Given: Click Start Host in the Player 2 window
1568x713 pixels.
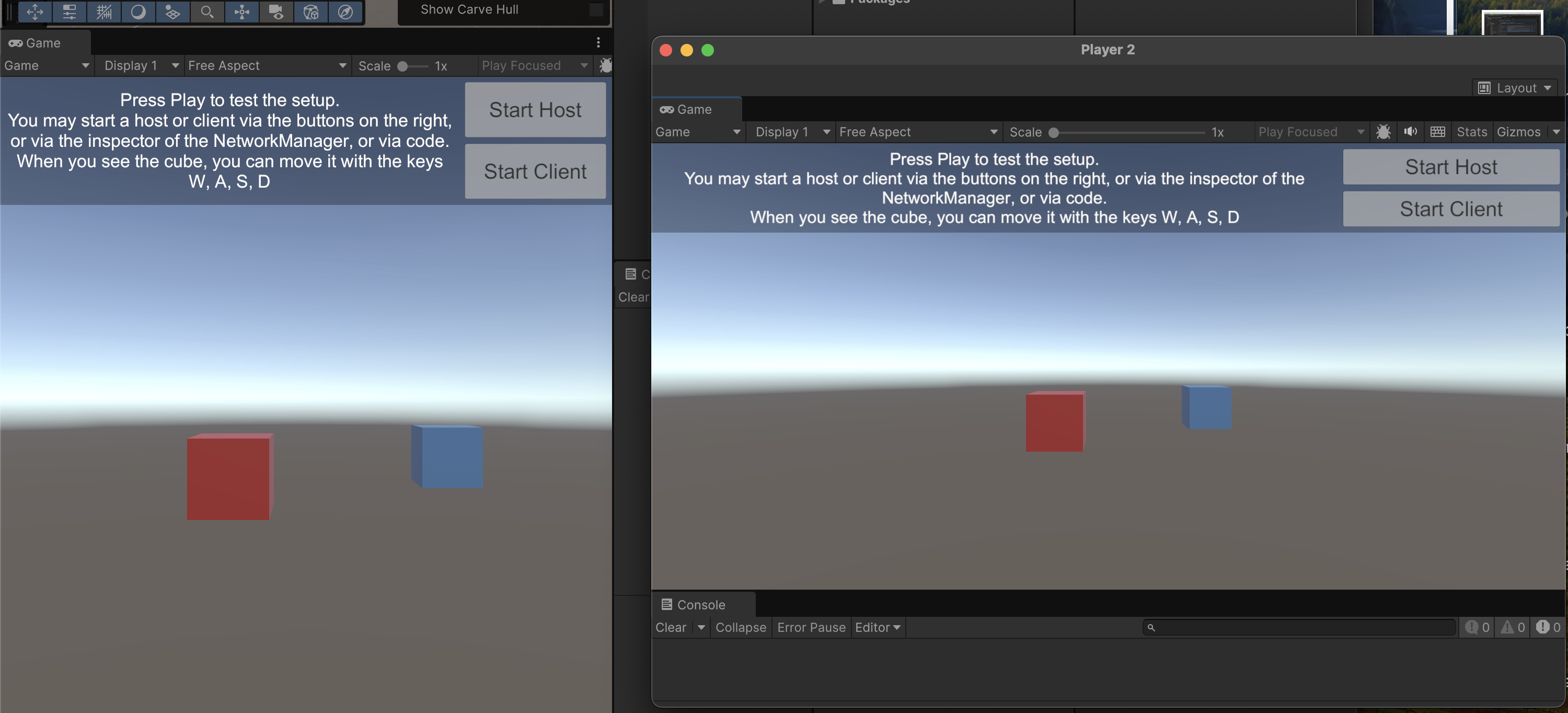Looking at the screenshot, I should point(1451,166).
